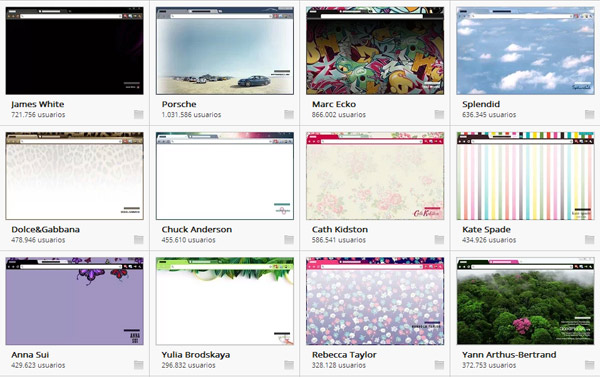Click the 721.756 usuarios count
Screen dimensions: 600x377
coord(38,114)
